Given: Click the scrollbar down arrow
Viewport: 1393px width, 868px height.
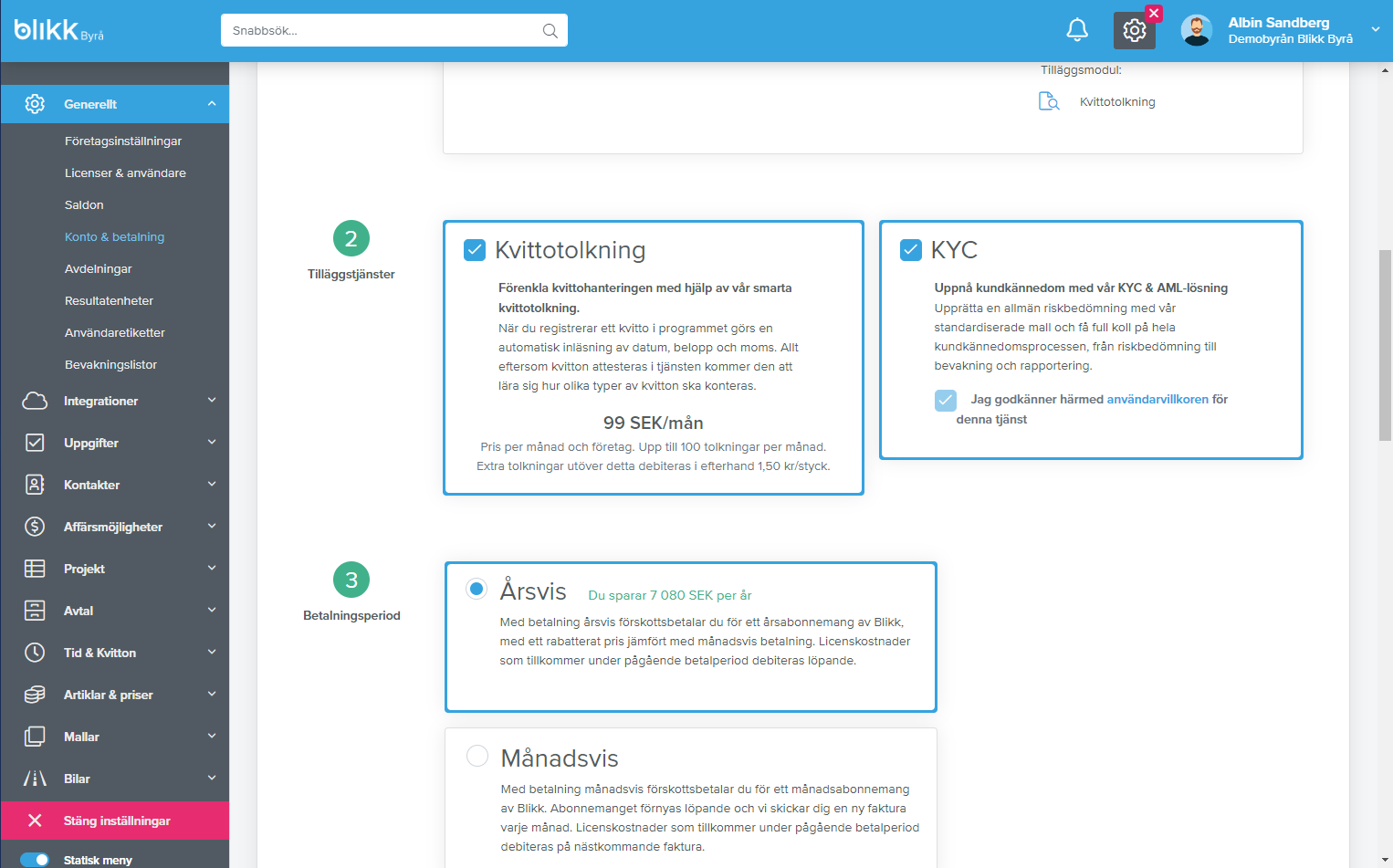Looking at the screenshot, I should 1385,860.
